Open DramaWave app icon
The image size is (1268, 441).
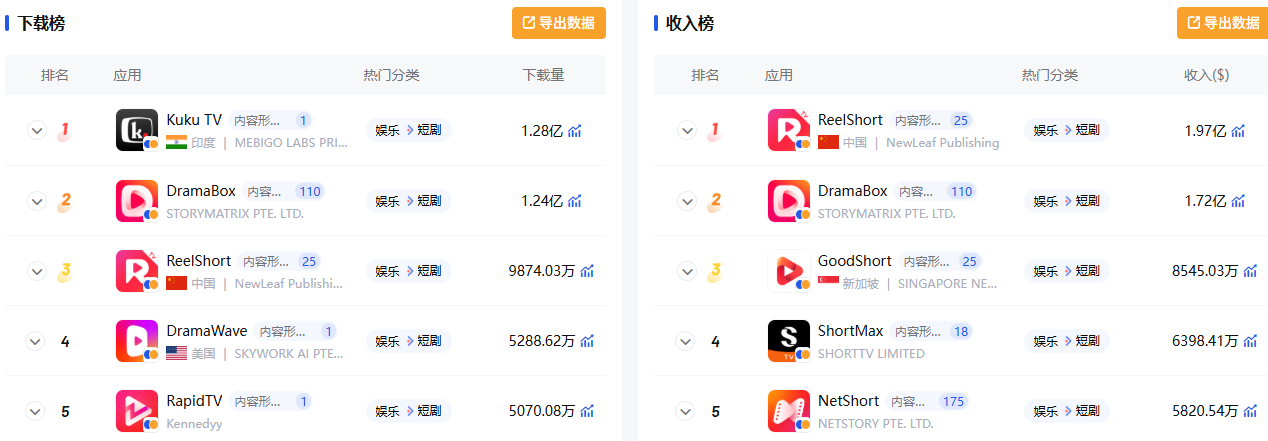pos(137,341)
